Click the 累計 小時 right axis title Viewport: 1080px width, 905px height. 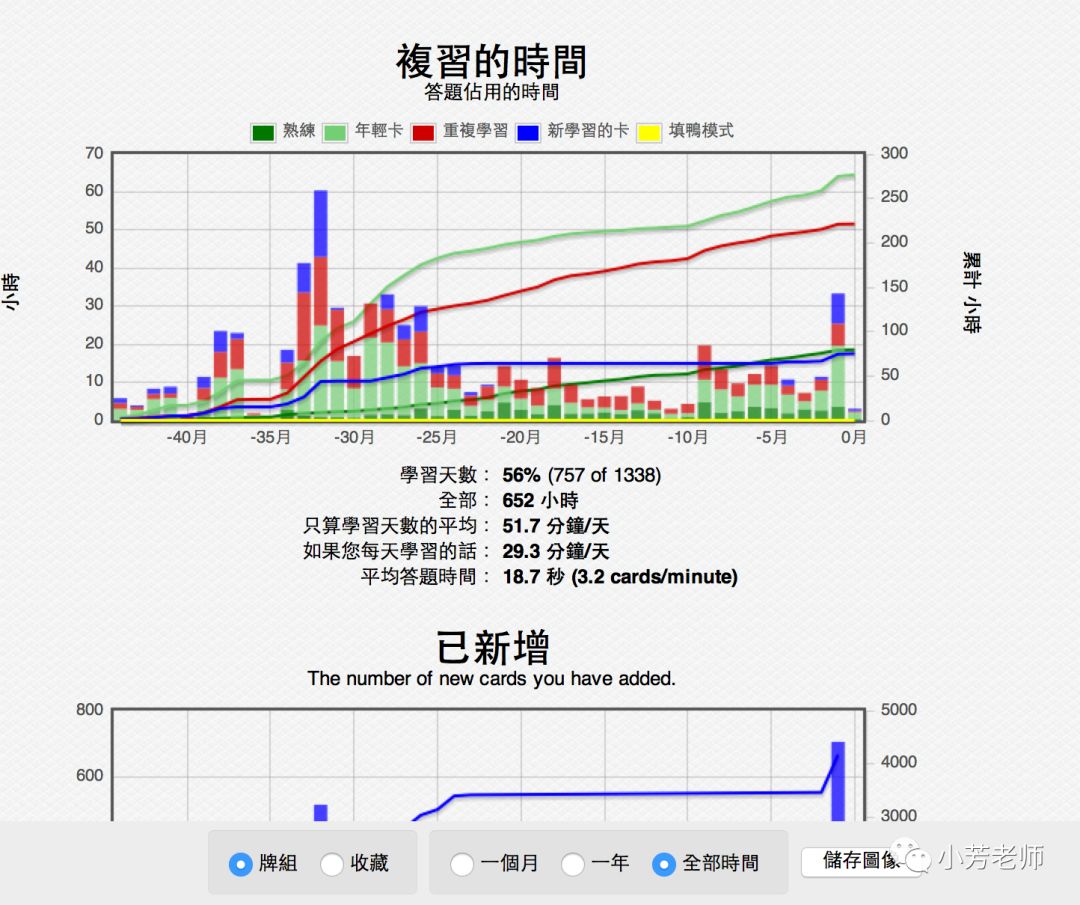(972, 293)
